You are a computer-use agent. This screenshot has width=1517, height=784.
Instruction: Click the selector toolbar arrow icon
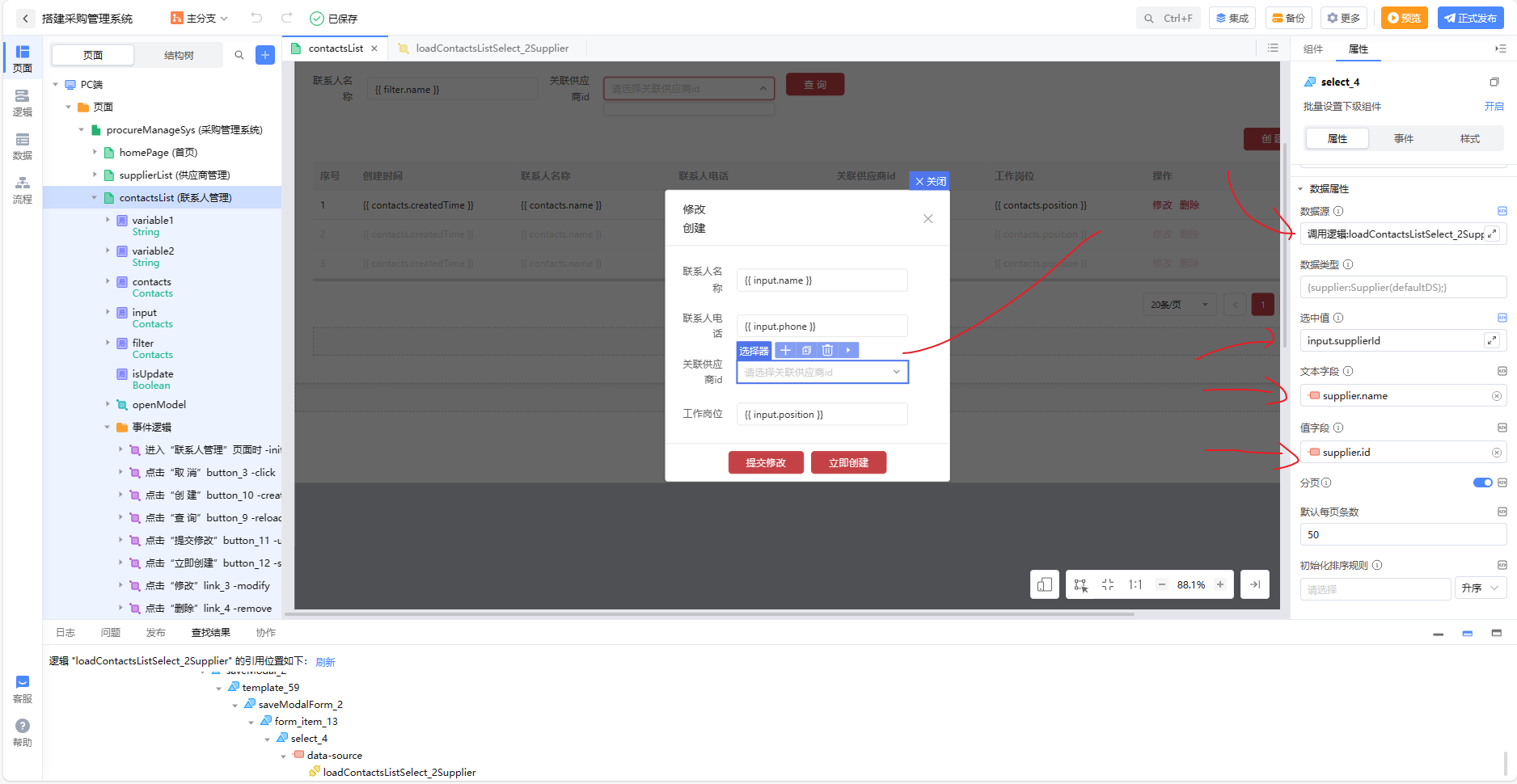coord(848,350)
